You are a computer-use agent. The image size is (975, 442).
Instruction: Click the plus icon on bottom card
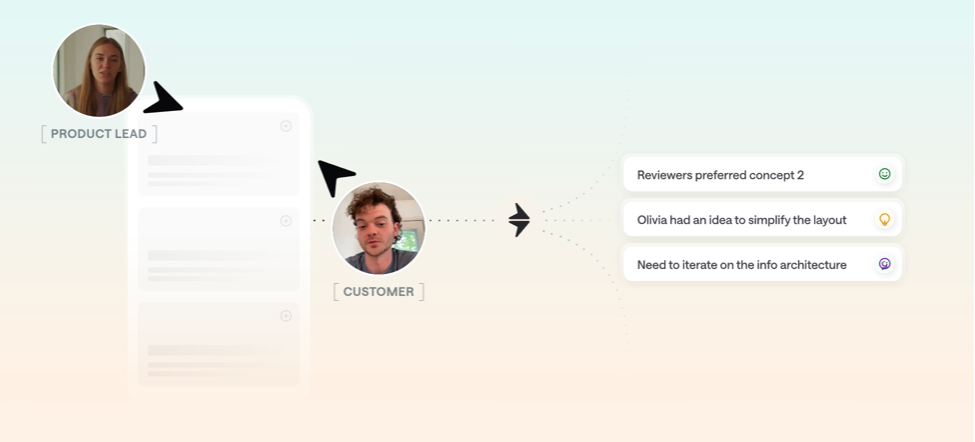(286, 316)
